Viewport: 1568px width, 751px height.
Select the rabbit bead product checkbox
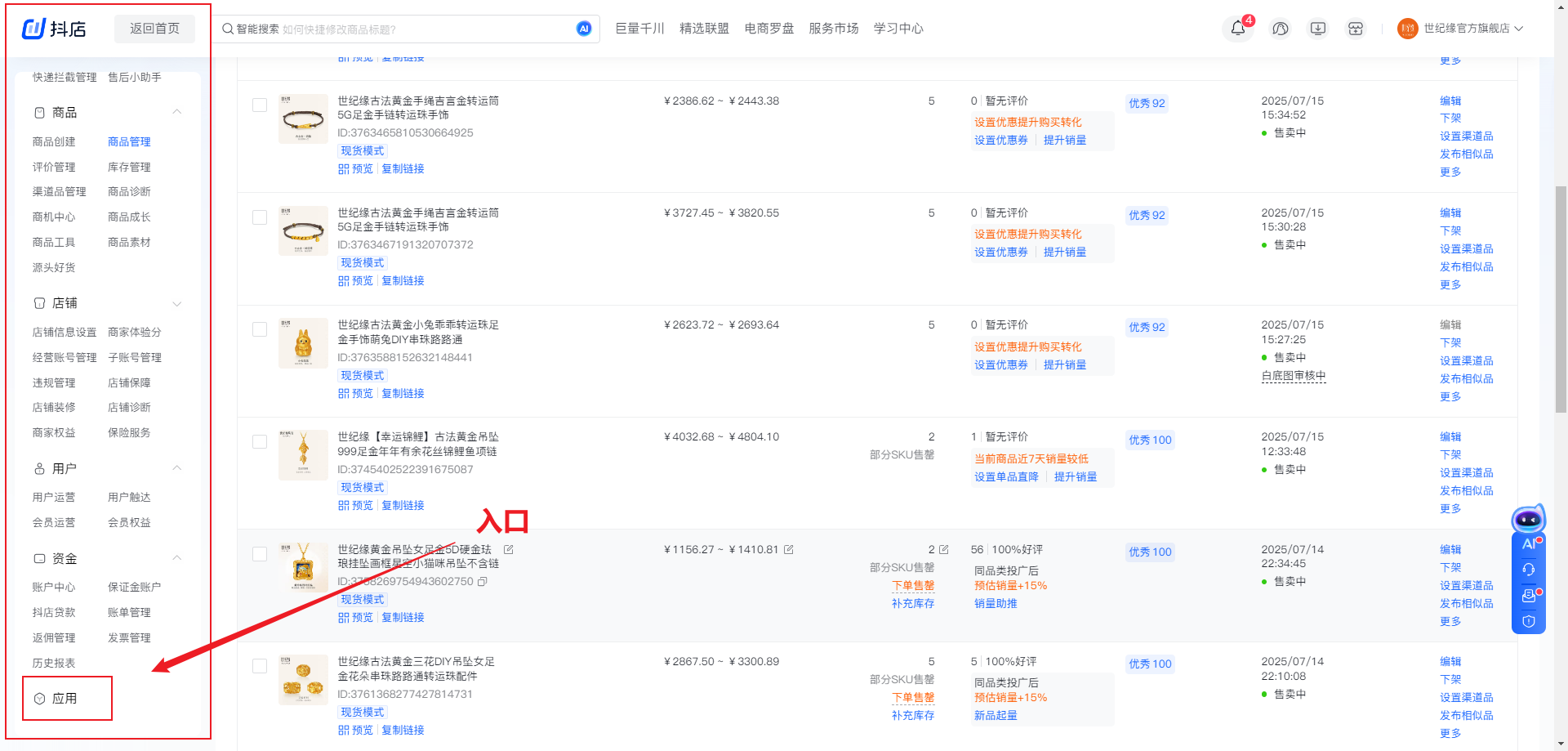coord(260,329)
